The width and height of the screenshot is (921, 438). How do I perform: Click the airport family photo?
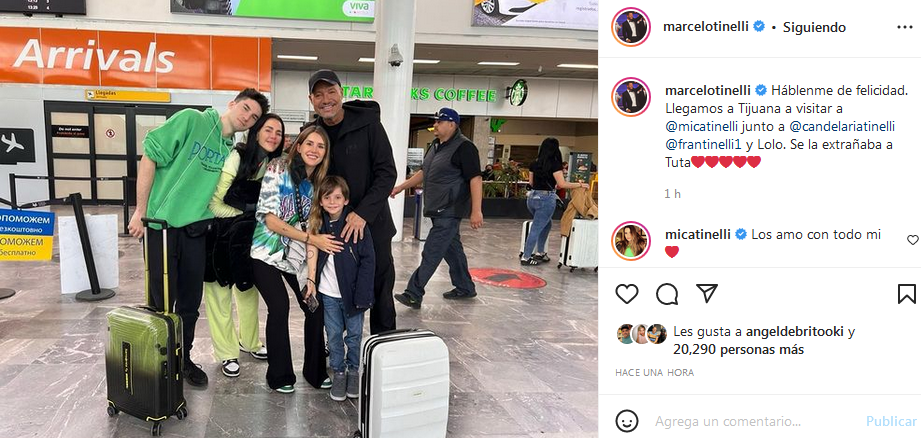[x=299, y=219]
